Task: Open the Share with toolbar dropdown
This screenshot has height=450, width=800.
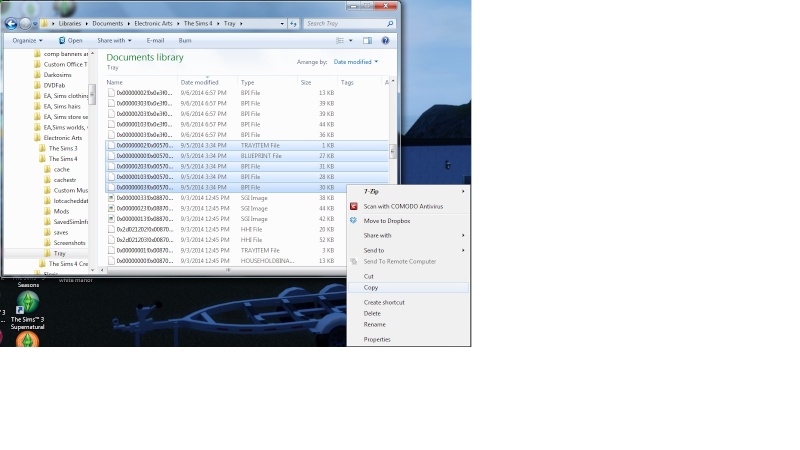Action: [114, 40]
